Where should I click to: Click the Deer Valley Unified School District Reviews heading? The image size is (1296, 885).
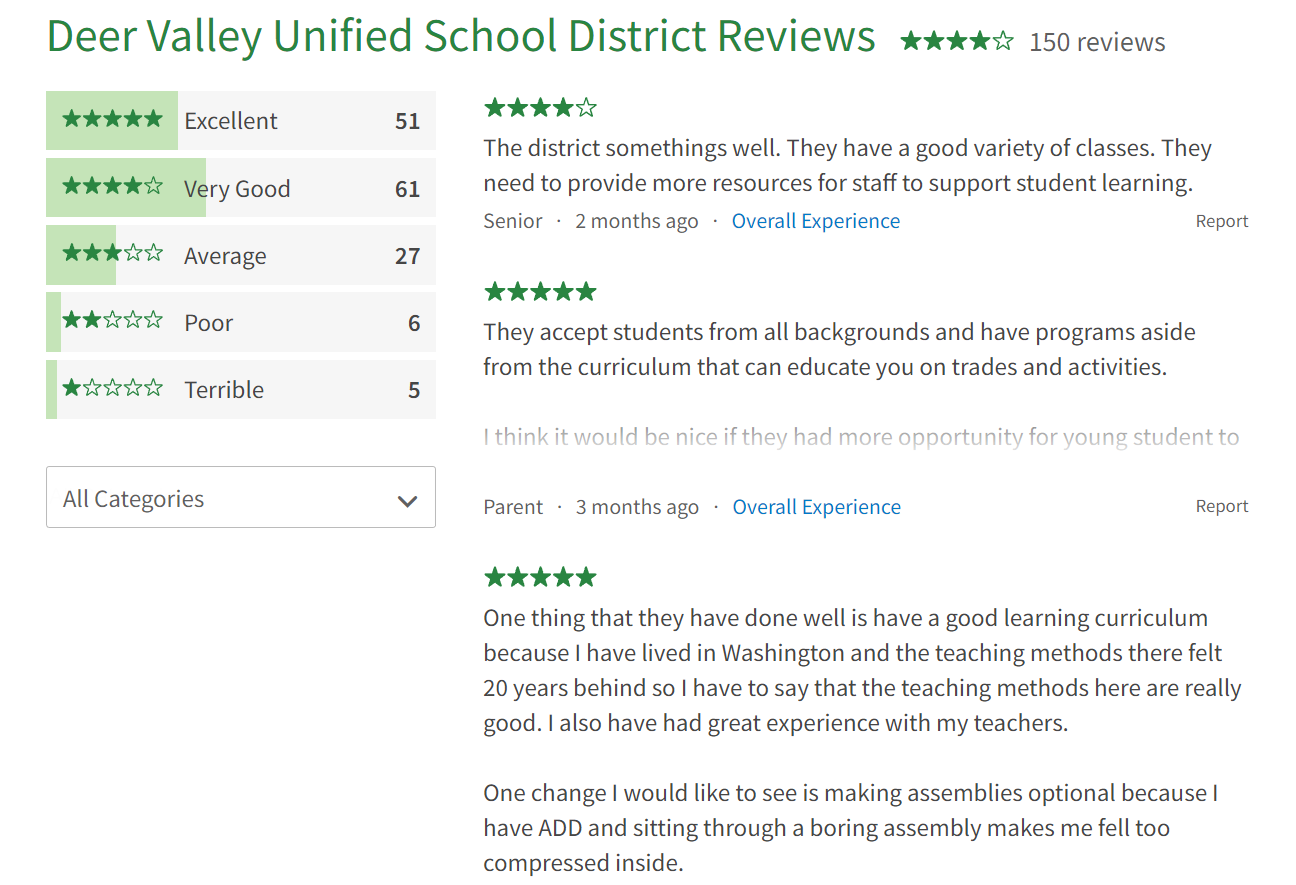pos(460,36)
